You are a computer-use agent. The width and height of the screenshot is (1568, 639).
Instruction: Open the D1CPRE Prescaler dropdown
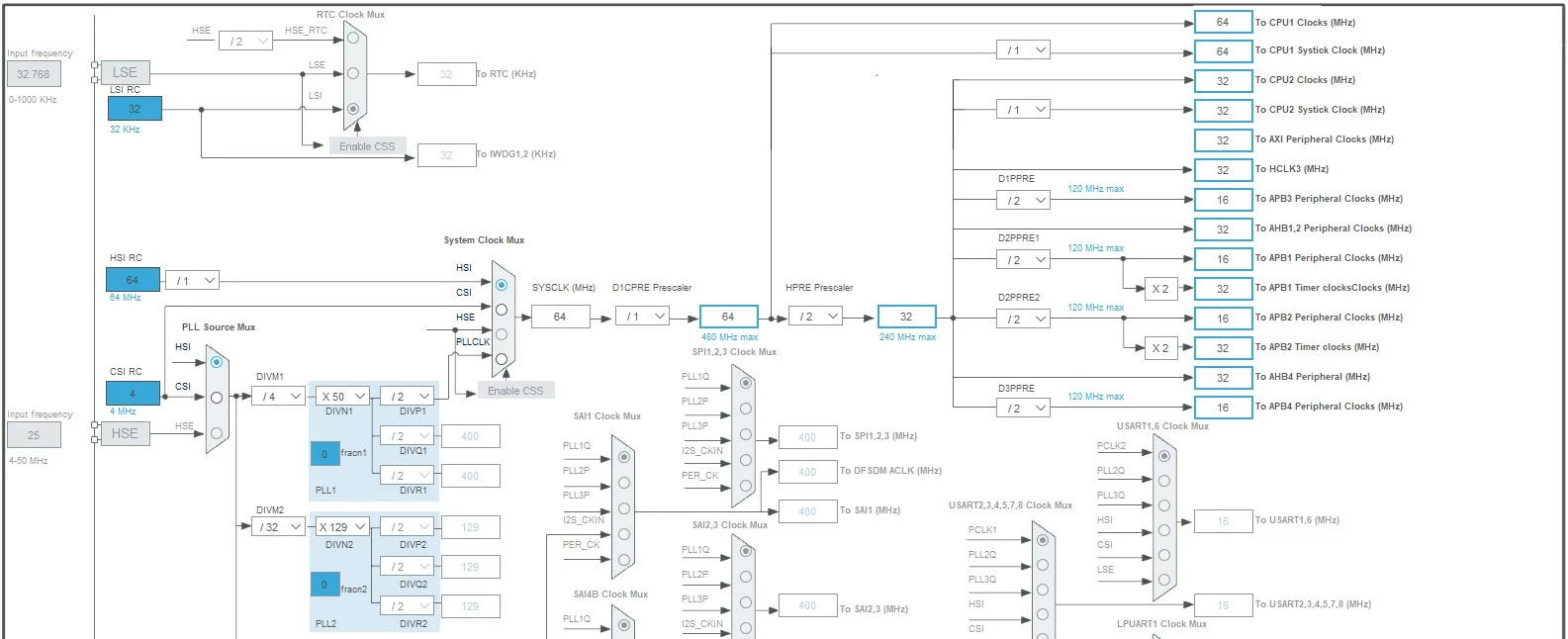click(642, 317)
